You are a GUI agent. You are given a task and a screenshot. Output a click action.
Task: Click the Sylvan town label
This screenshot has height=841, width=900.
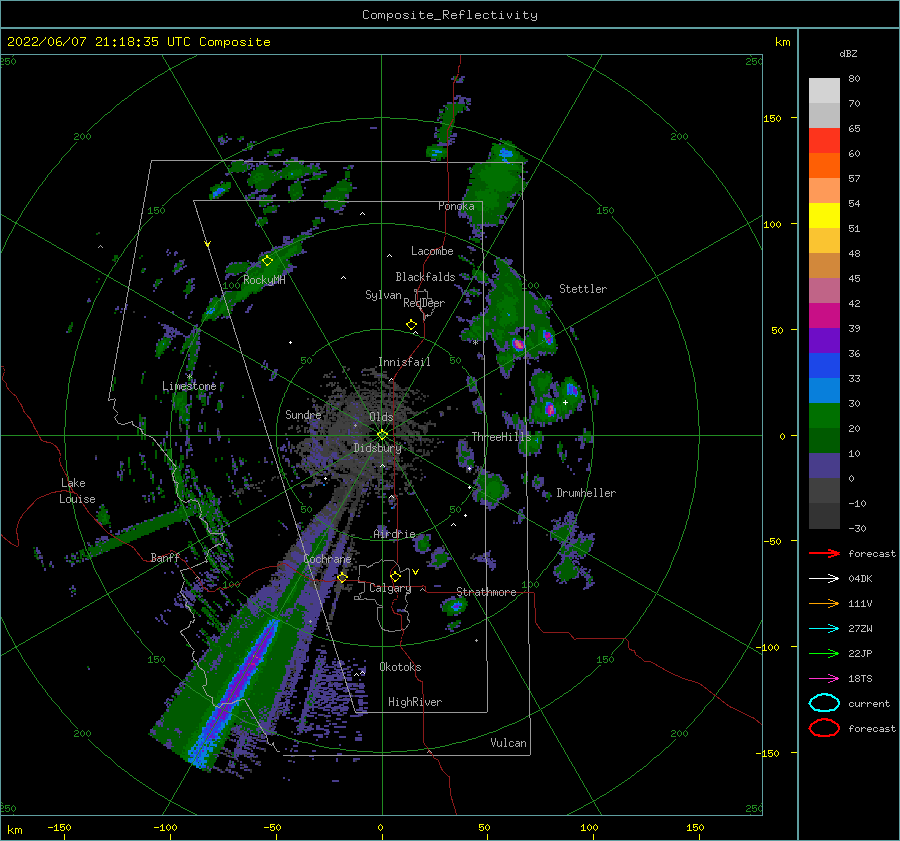coord(383,295)
